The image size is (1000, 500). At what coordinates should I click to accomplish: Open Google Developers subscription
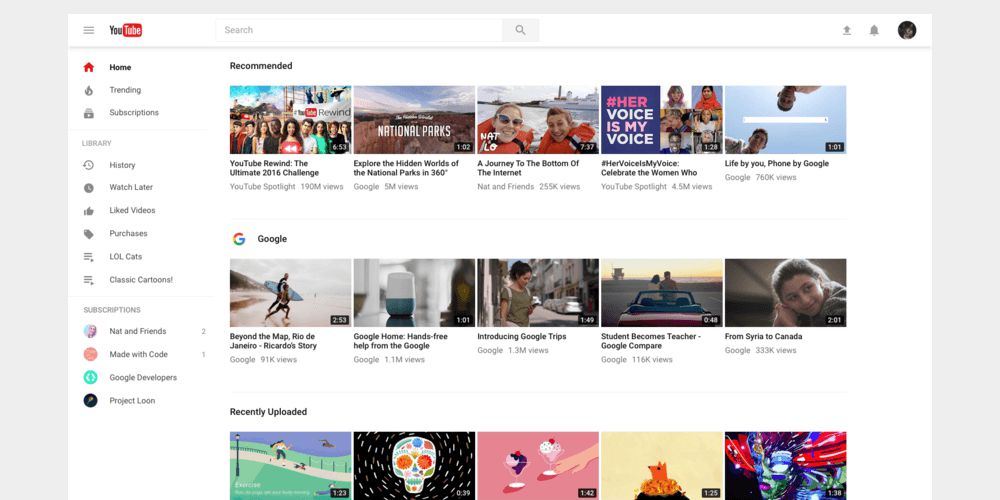[x=143, y=378]
